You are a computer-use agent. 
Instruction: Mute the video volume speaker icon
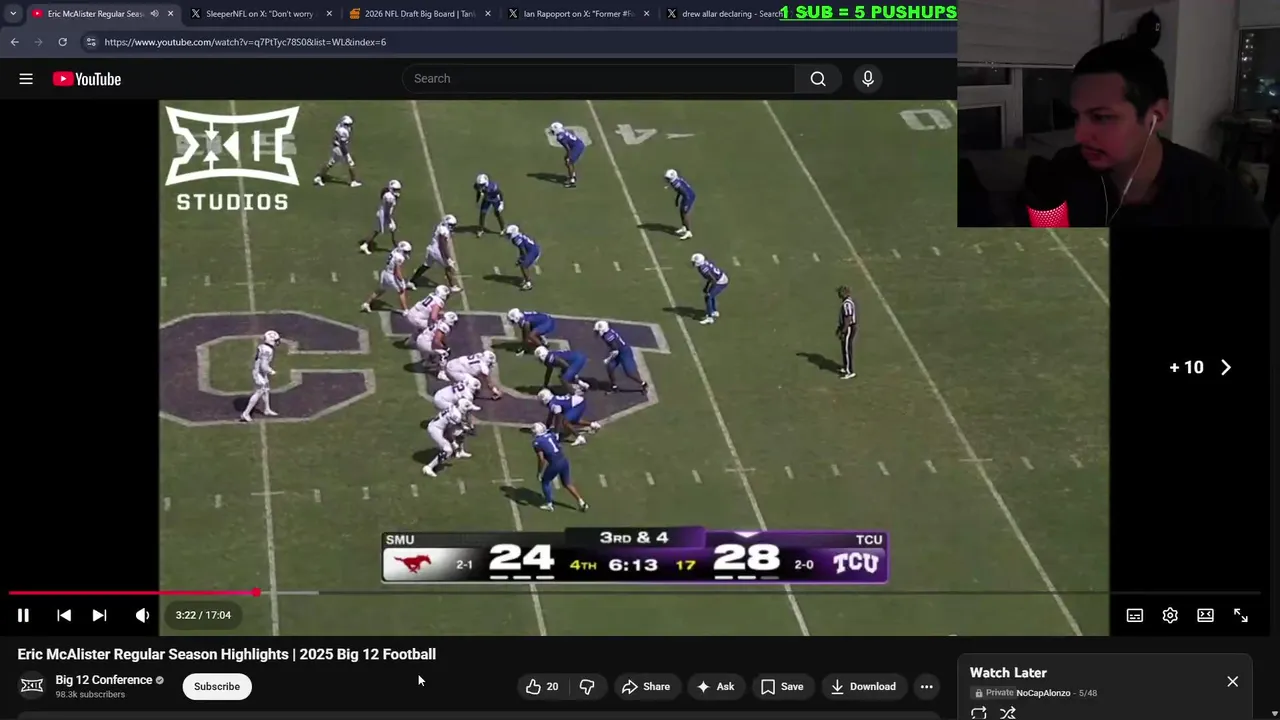tap(142, 615)
